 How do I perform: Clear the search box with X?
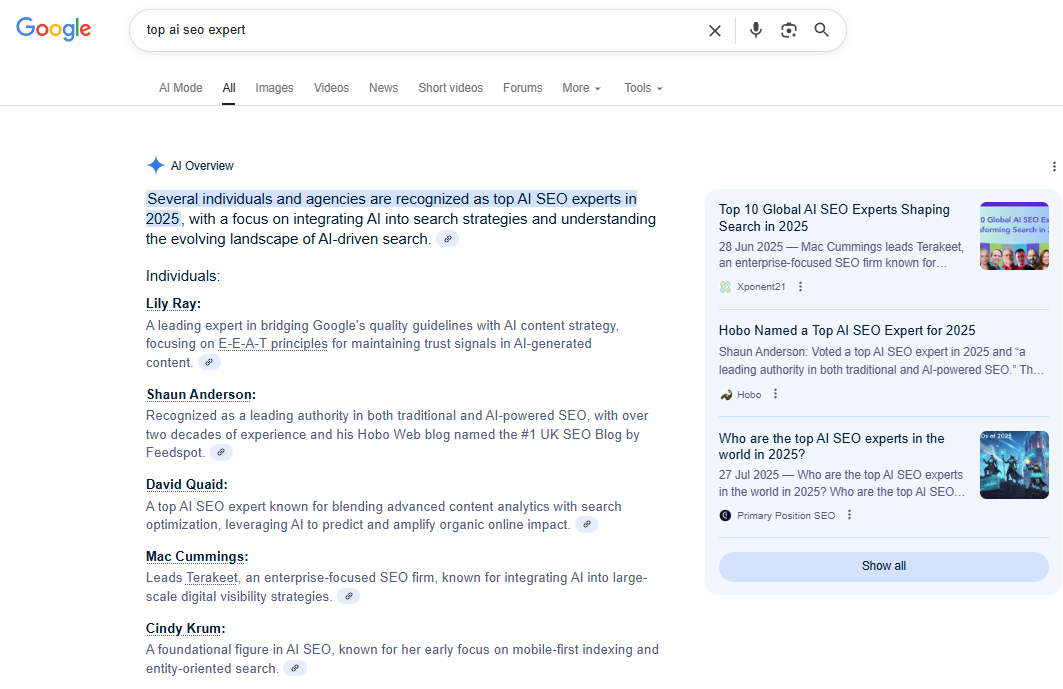pyautogui.click(x=715, y=31)
